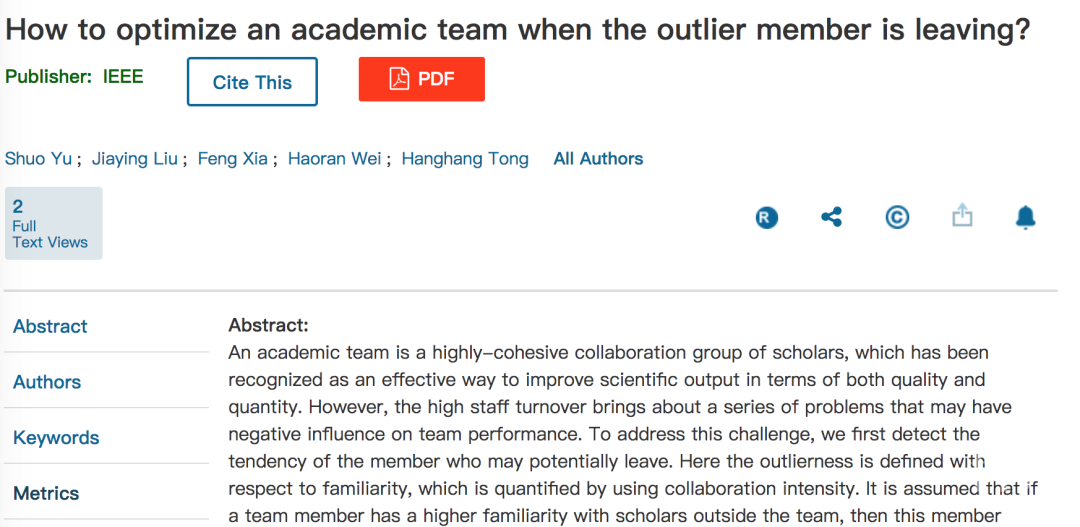
Task: Click the export upload arrow icon
Action: 962,216
